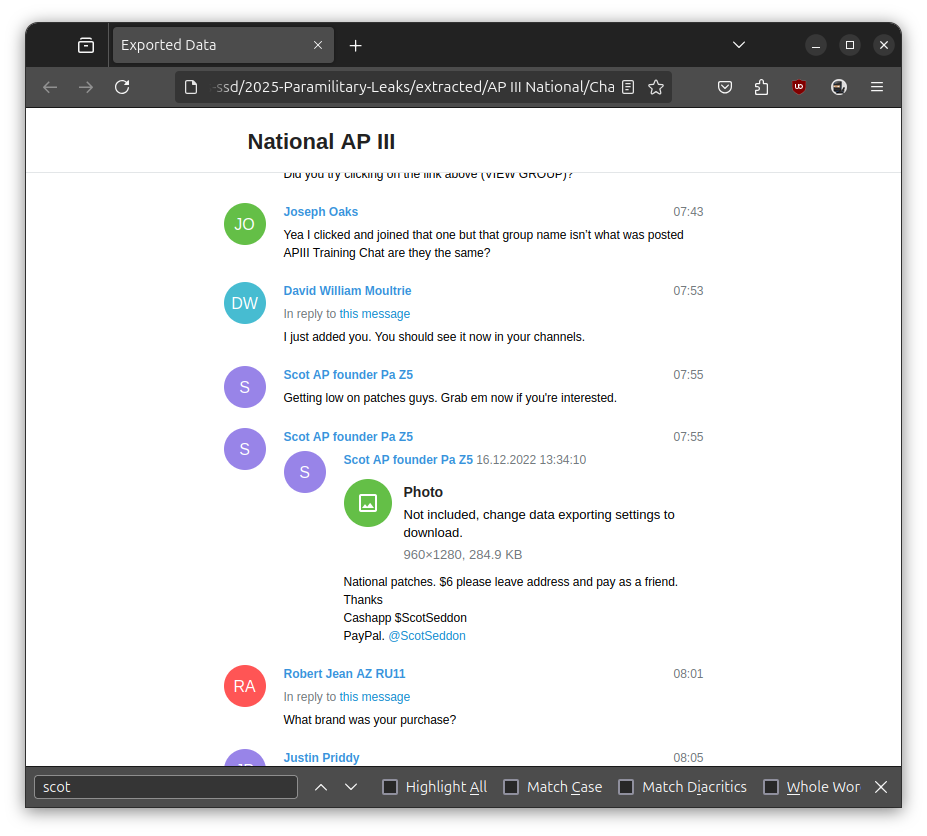Minimize the Firefox window
Viewport: 927px width, 836px height.
pyautogui.click(x=816, y=46)
